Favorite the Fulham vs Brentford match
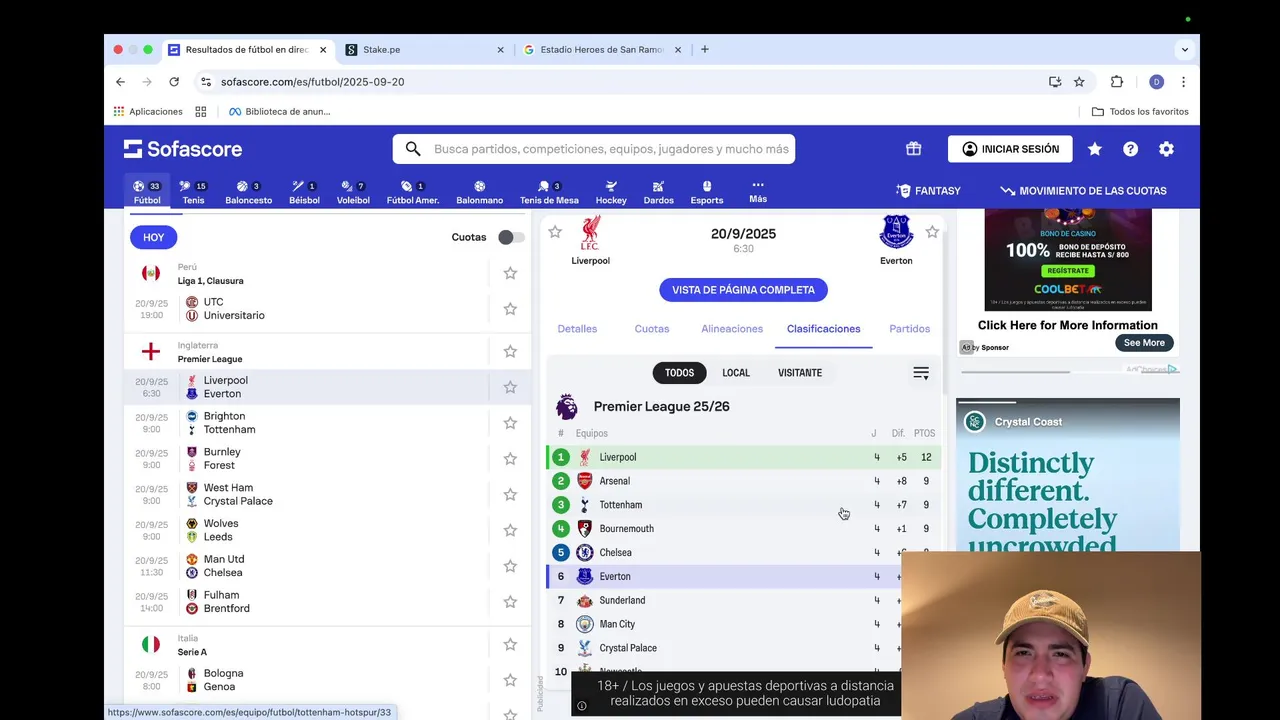This screenshot has width=1280, height=720. coord(510,602)
